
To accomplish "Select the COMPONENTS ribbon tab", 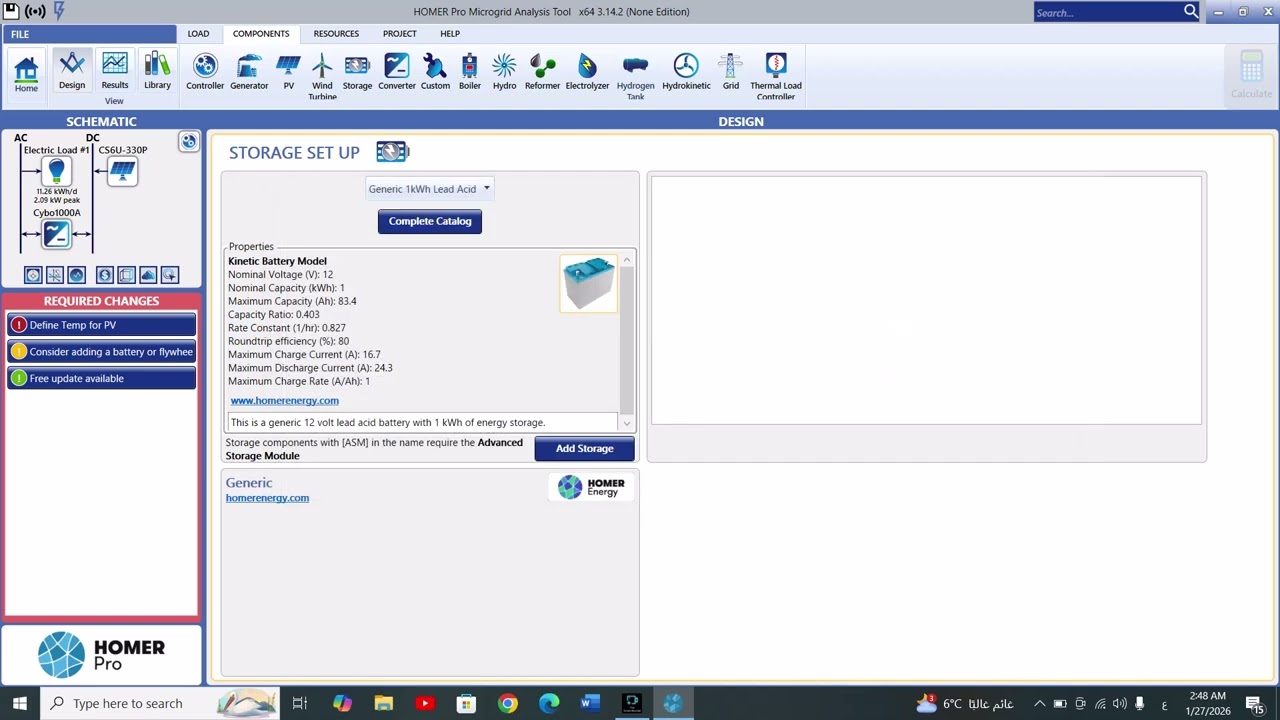I will click(261, 34).
